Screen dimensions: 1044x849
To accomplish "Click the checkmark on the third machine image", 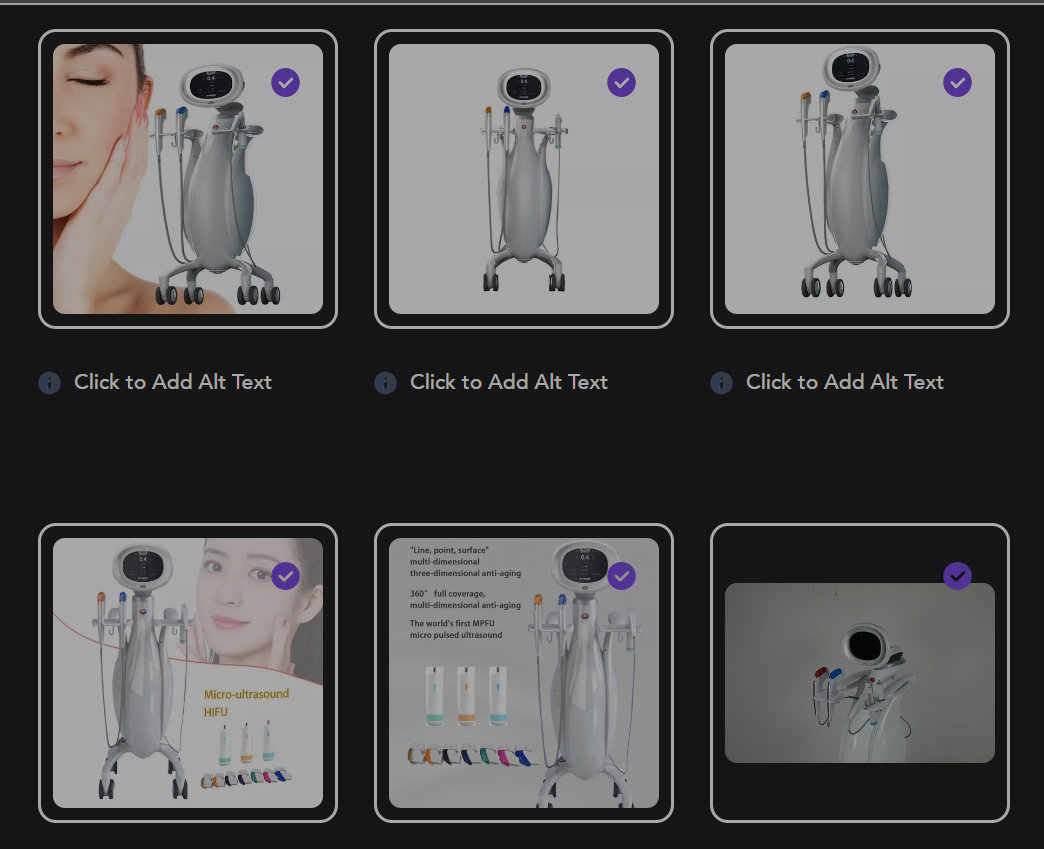I will 957,83.
